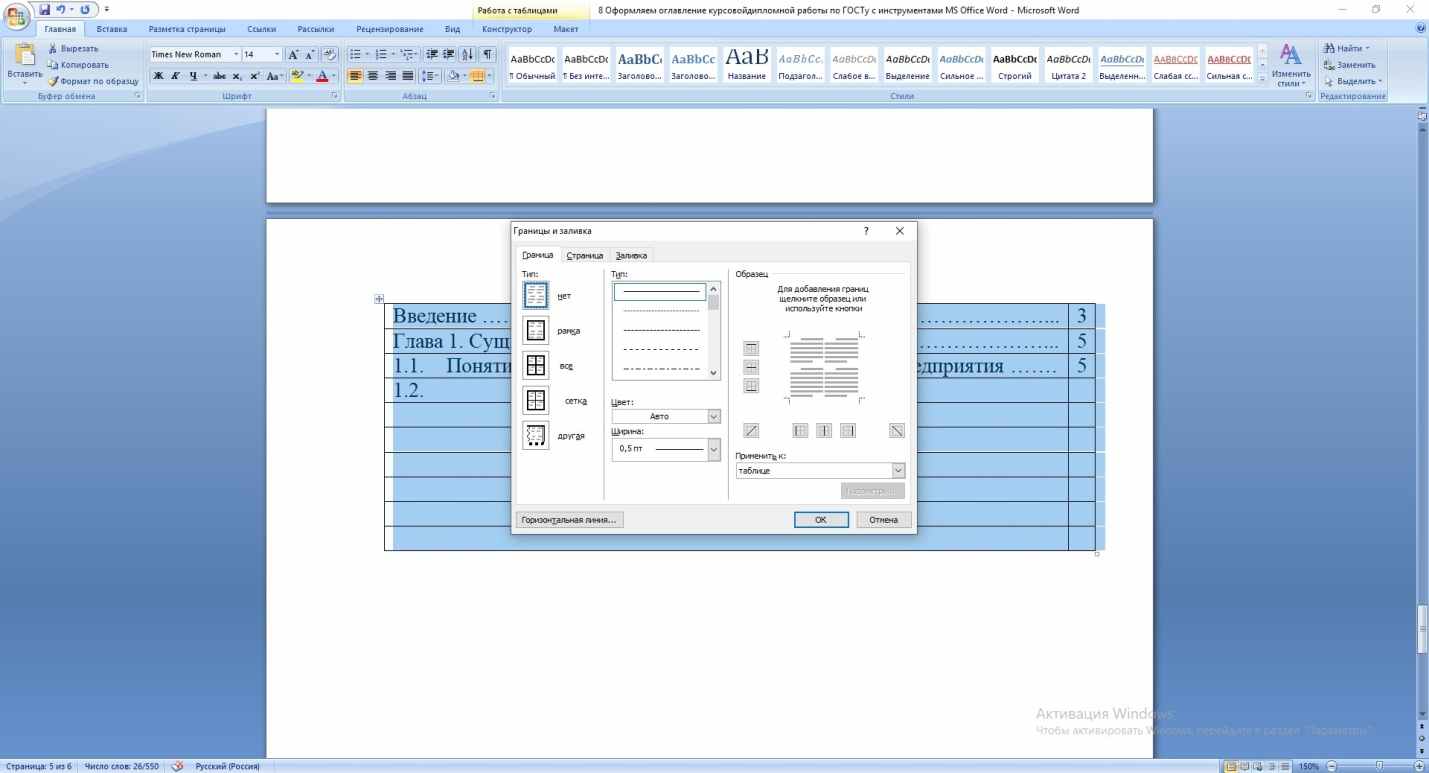This screenshot has height=773, width=1429.
Task: Click the sort (A-Z) icon
Action: click(467, 54)
